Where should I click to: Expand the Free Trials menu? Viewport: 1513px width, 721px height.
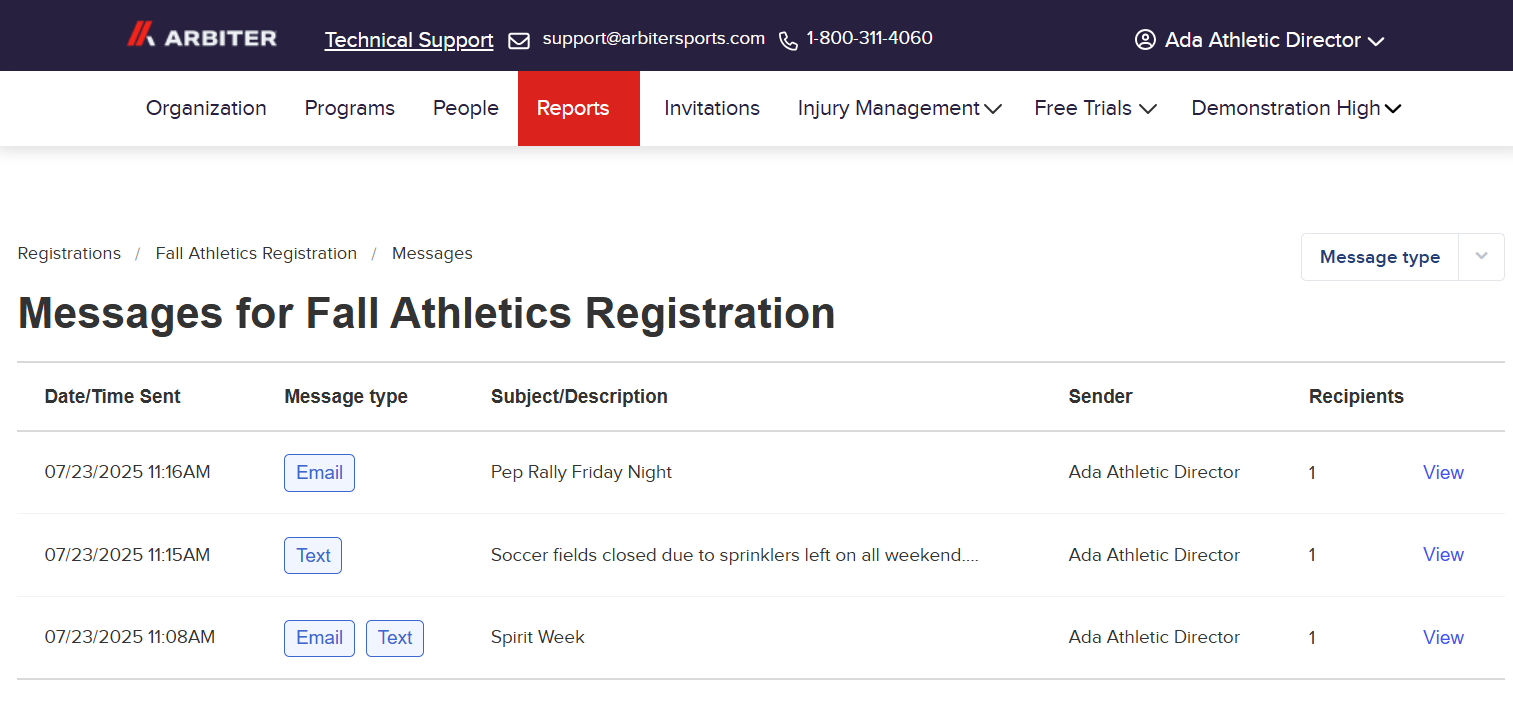(x=1095, y=108)
